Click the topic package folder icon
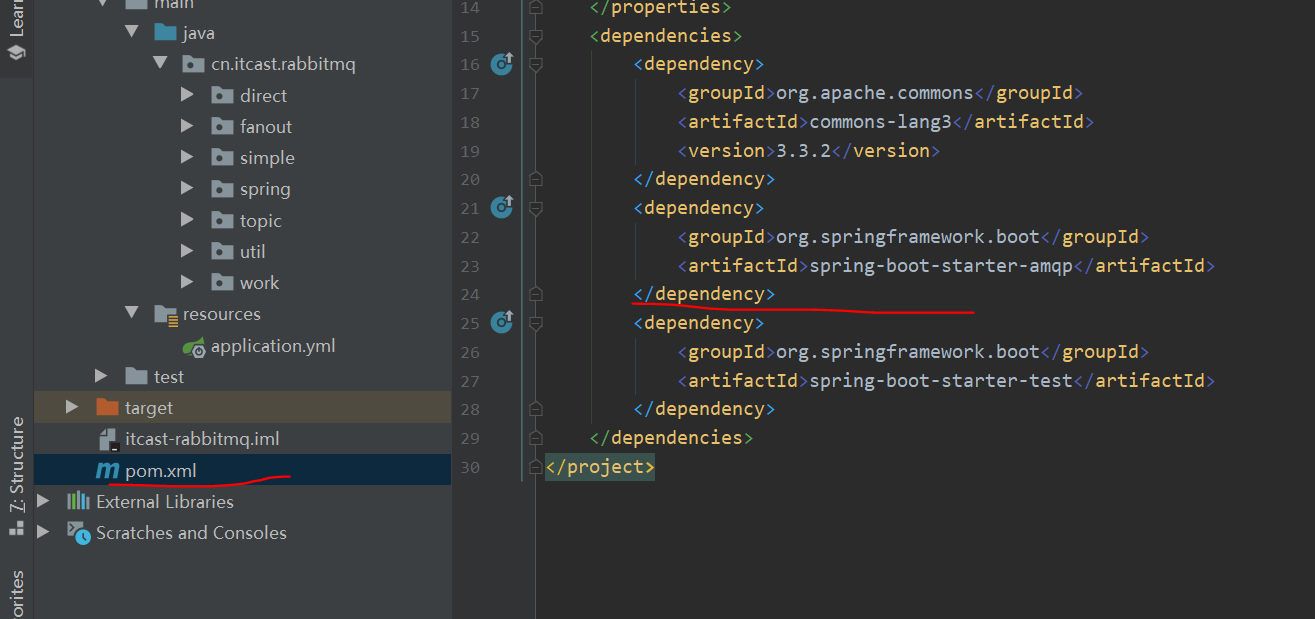Image resolution: width=1315 pixels, height=619 pixels. coord(223,220)
